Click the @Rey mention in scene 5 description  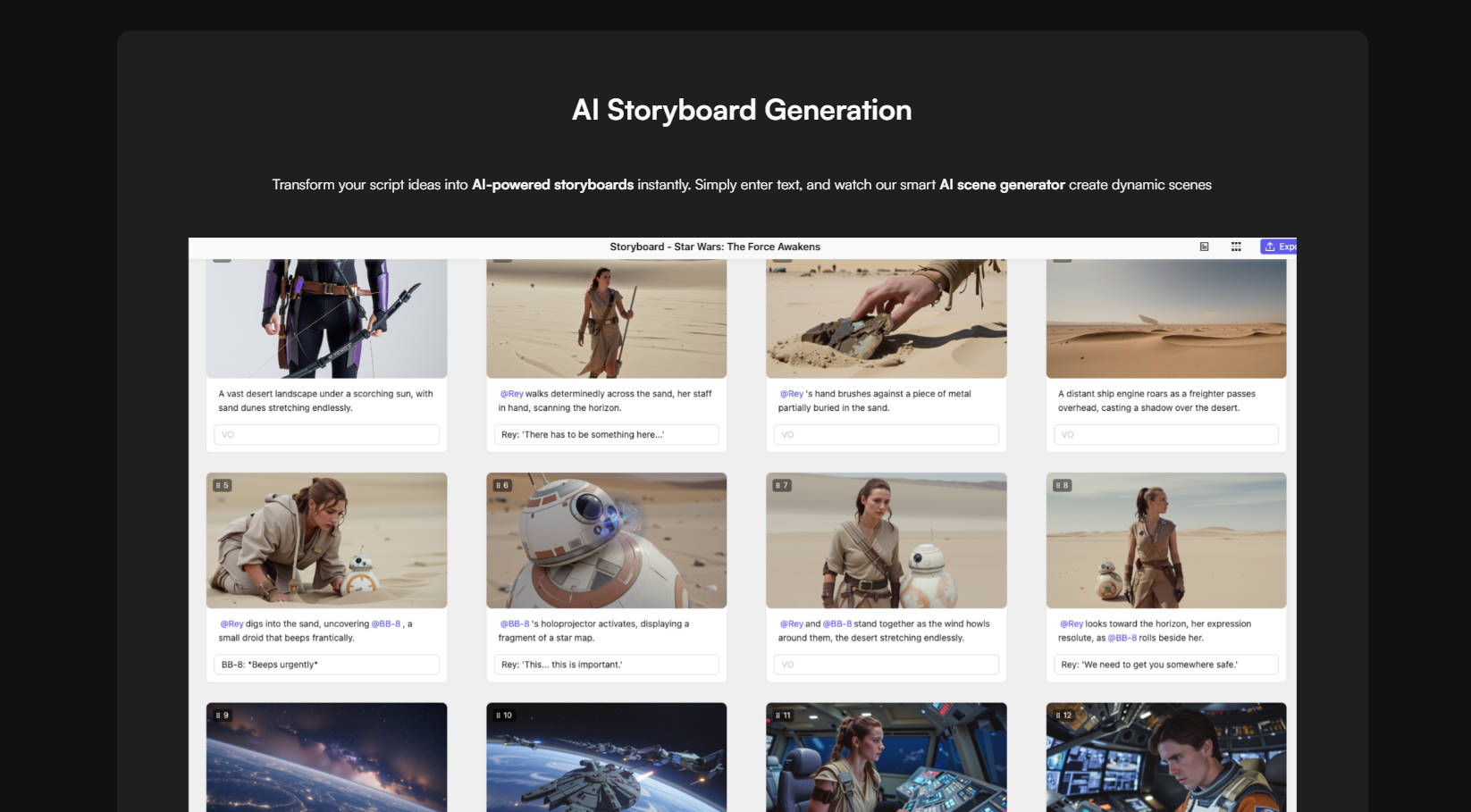click(x=231, y=624)
